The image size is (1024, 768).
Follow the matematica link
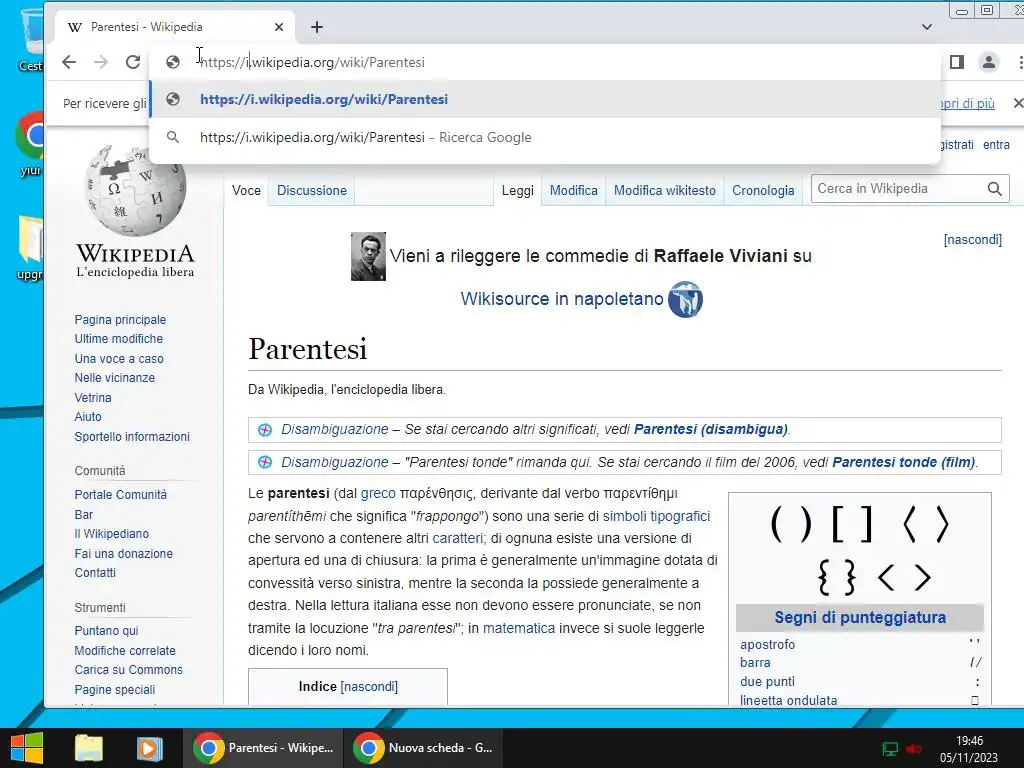519,628
